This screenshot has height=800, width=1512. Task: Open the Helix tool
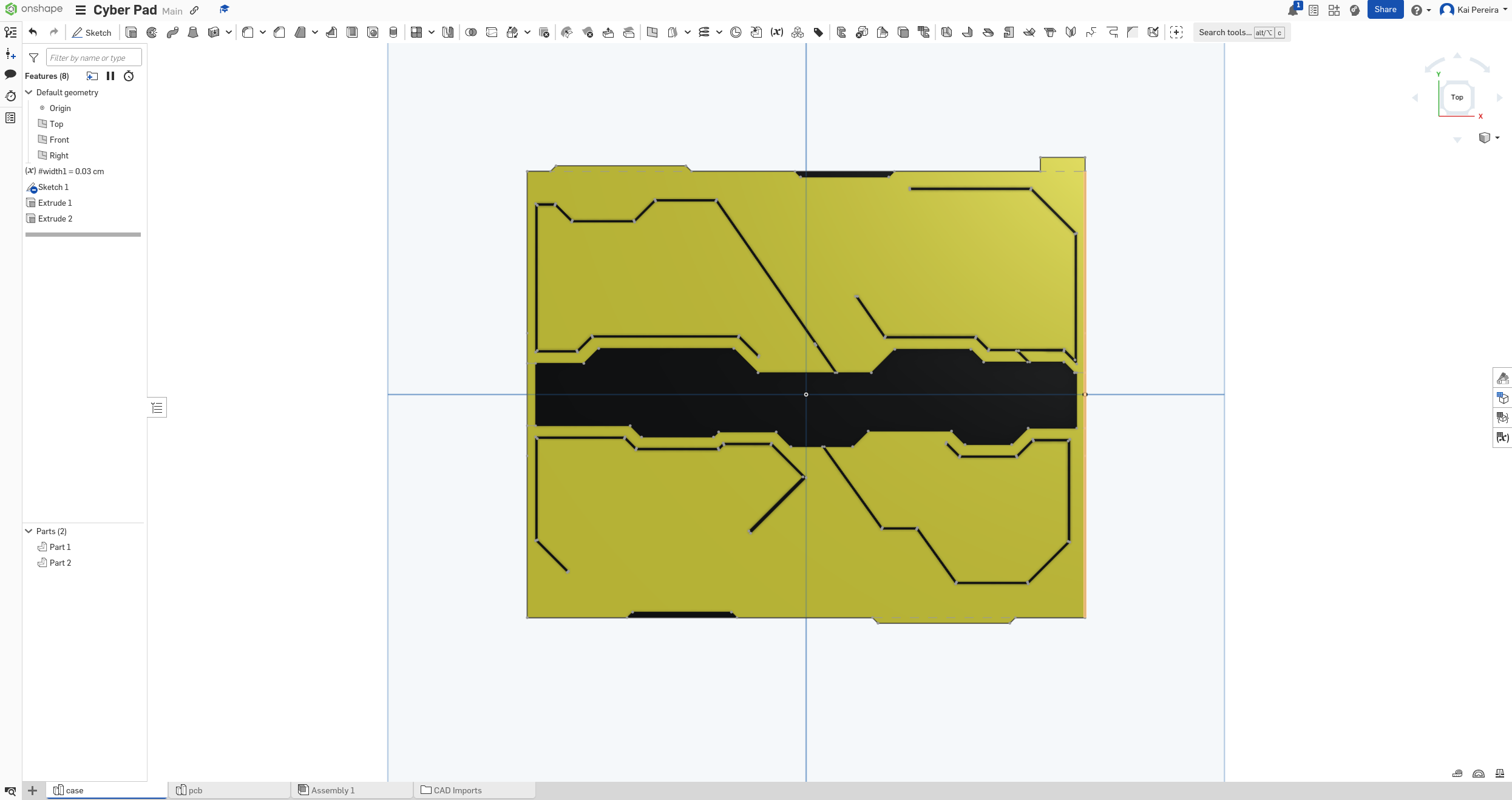click(x=703, y=32)
